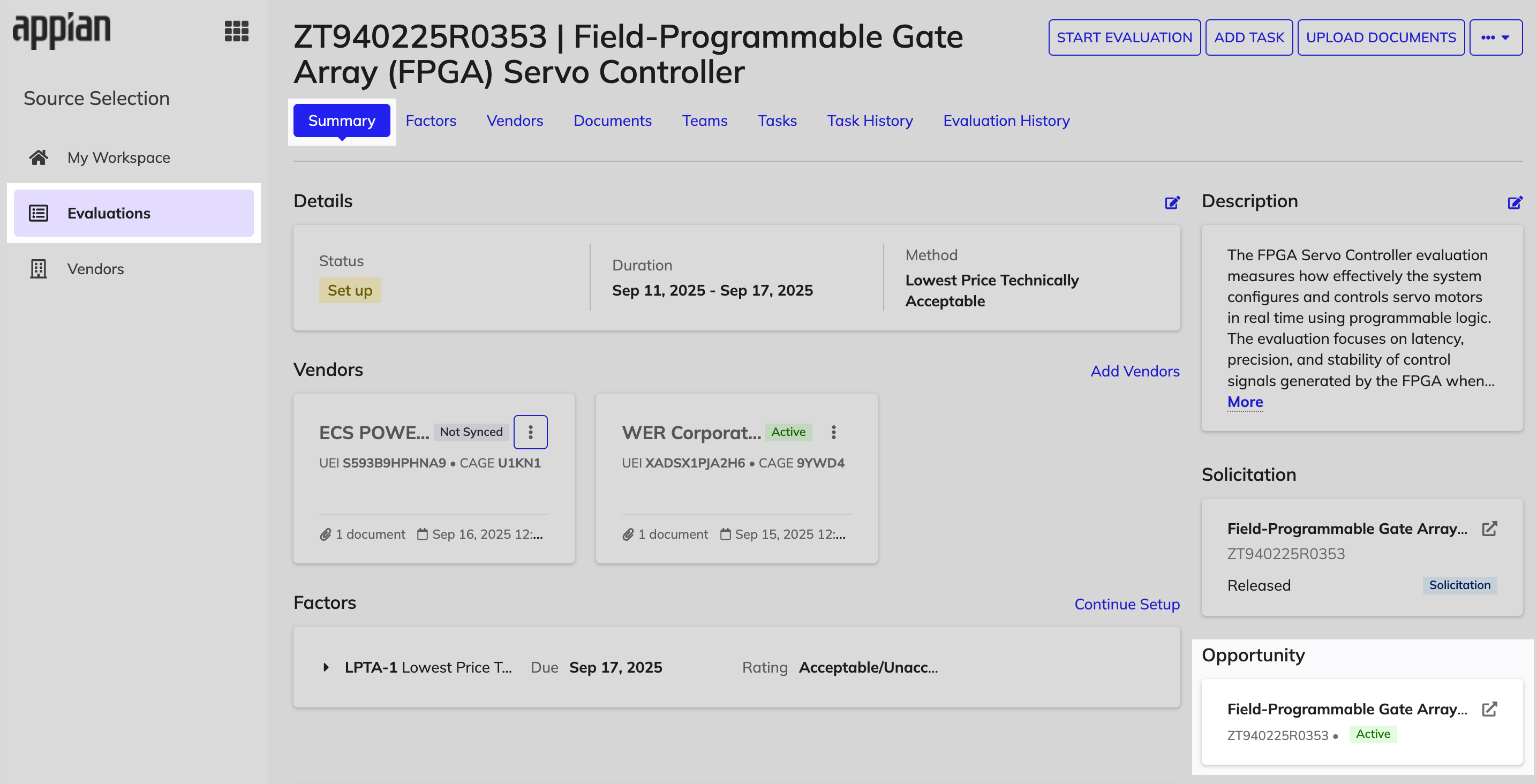The width and height of the screenshot is (1537, 784).
Task: Open ECS POWE vendor card options menu
Action: point(530,432)
